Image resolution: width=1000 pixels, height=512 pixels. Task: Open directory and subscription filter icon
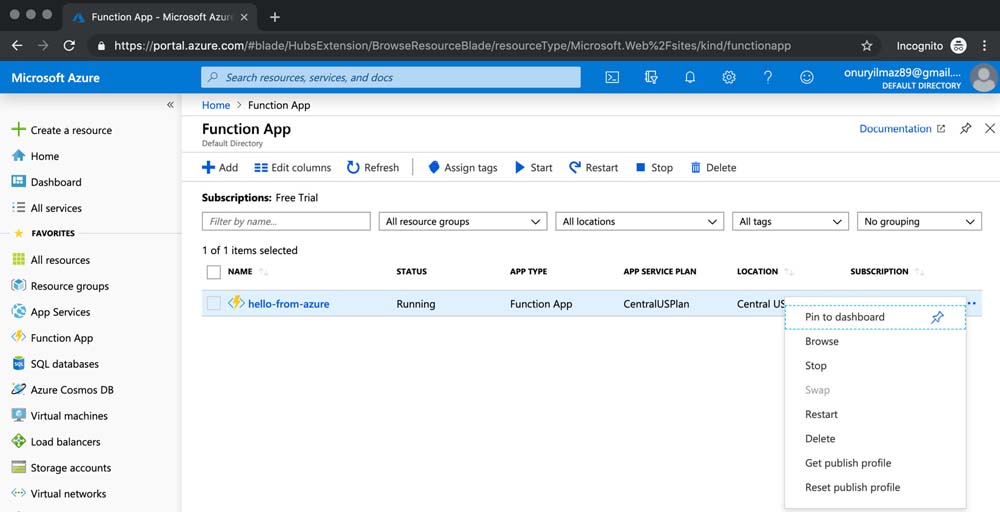tap(652, 77)
